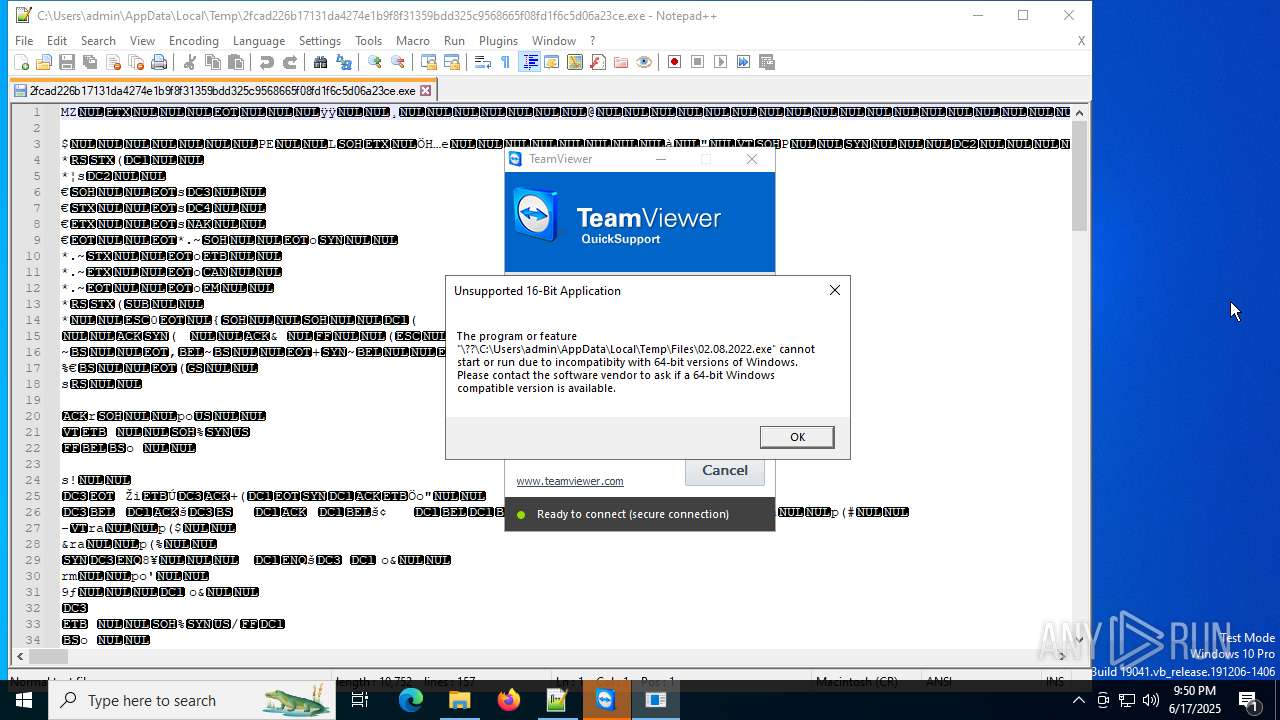Click line number 20 in the margin

[34, 416]
